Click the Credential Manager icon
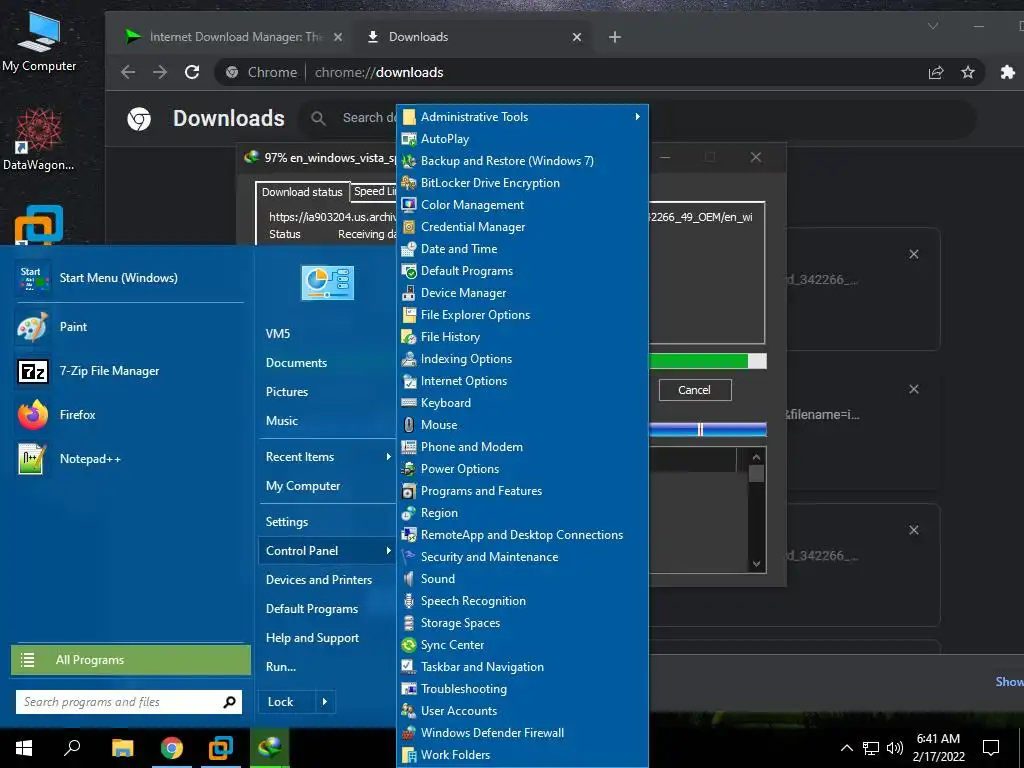 409,227
